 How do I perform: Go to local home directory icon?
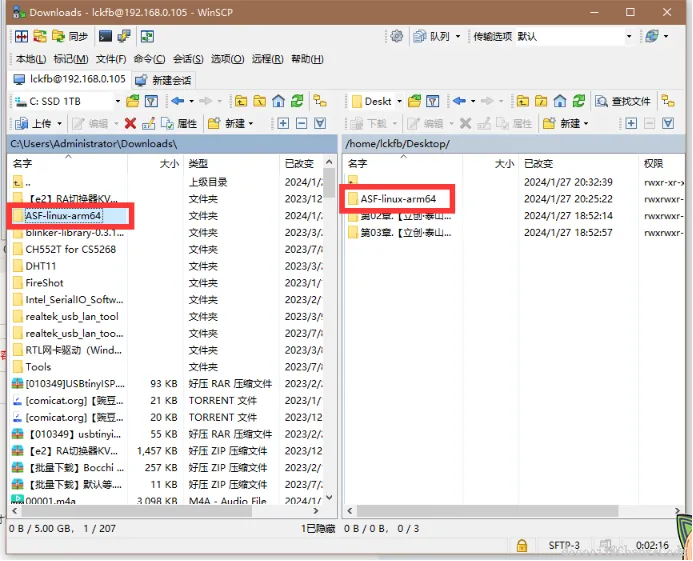point(278,101)
